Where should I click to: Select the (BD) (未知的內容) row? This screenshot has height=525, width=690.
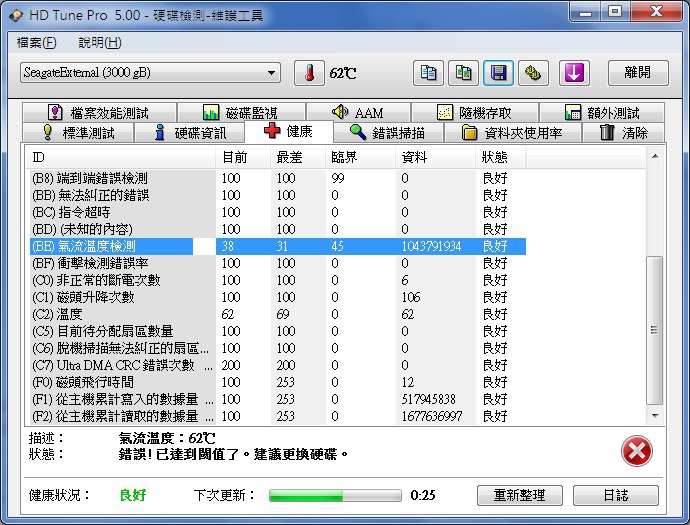[x=276, y=229]
